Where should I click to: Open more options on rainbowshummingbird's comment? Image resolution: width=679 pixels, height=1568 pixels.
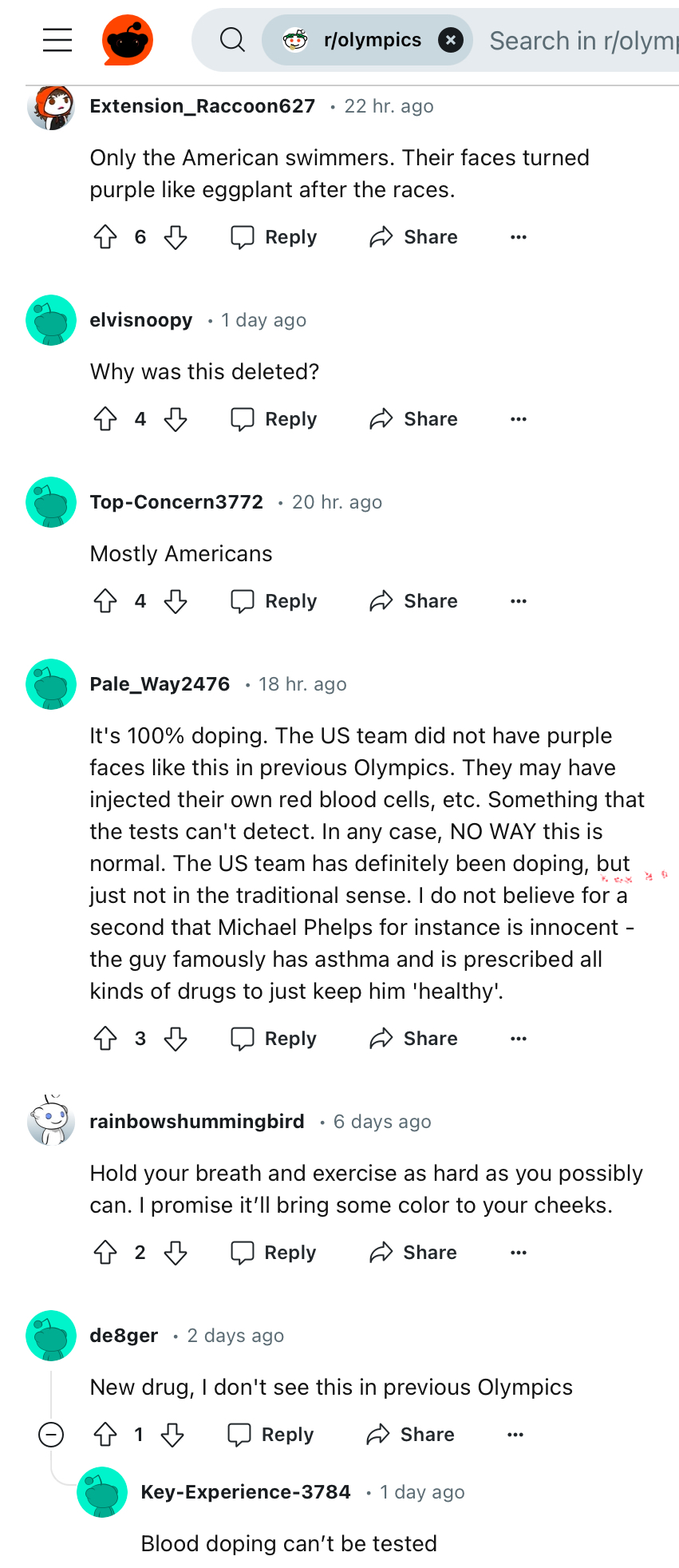[x=519, y=1253]
